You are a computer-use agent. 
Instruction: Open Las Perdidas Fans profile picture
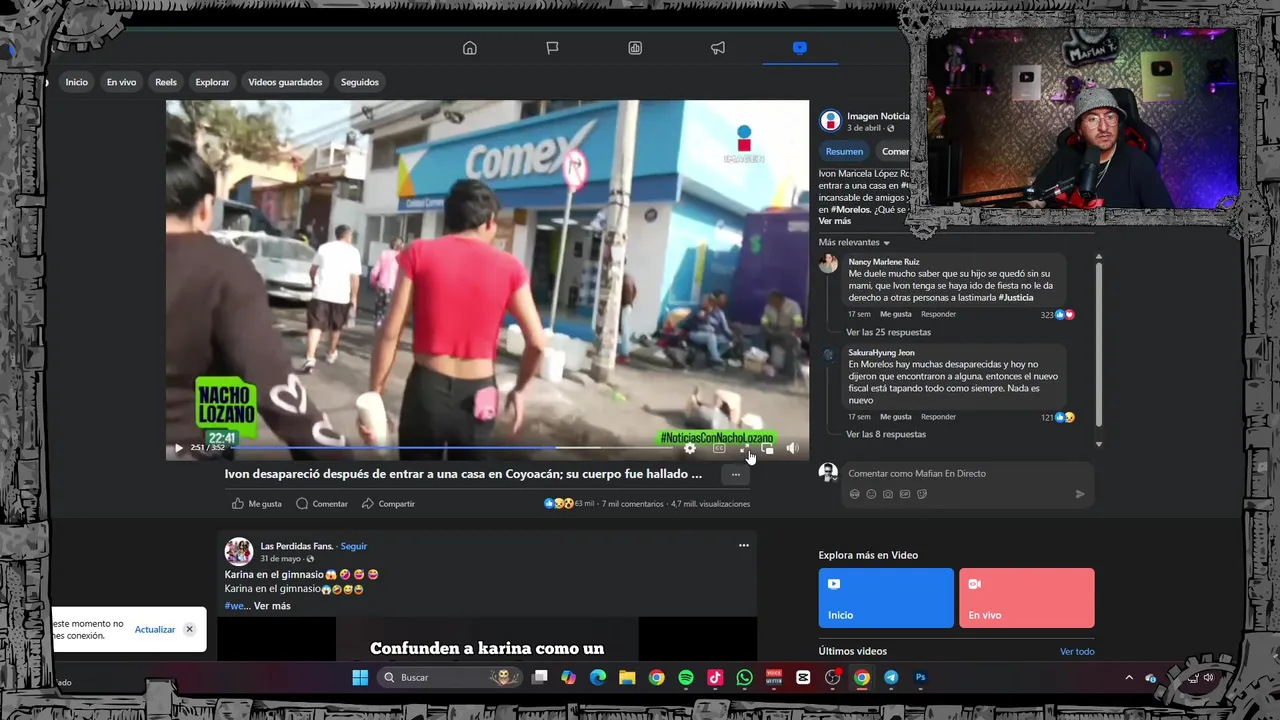pos(238,552)
